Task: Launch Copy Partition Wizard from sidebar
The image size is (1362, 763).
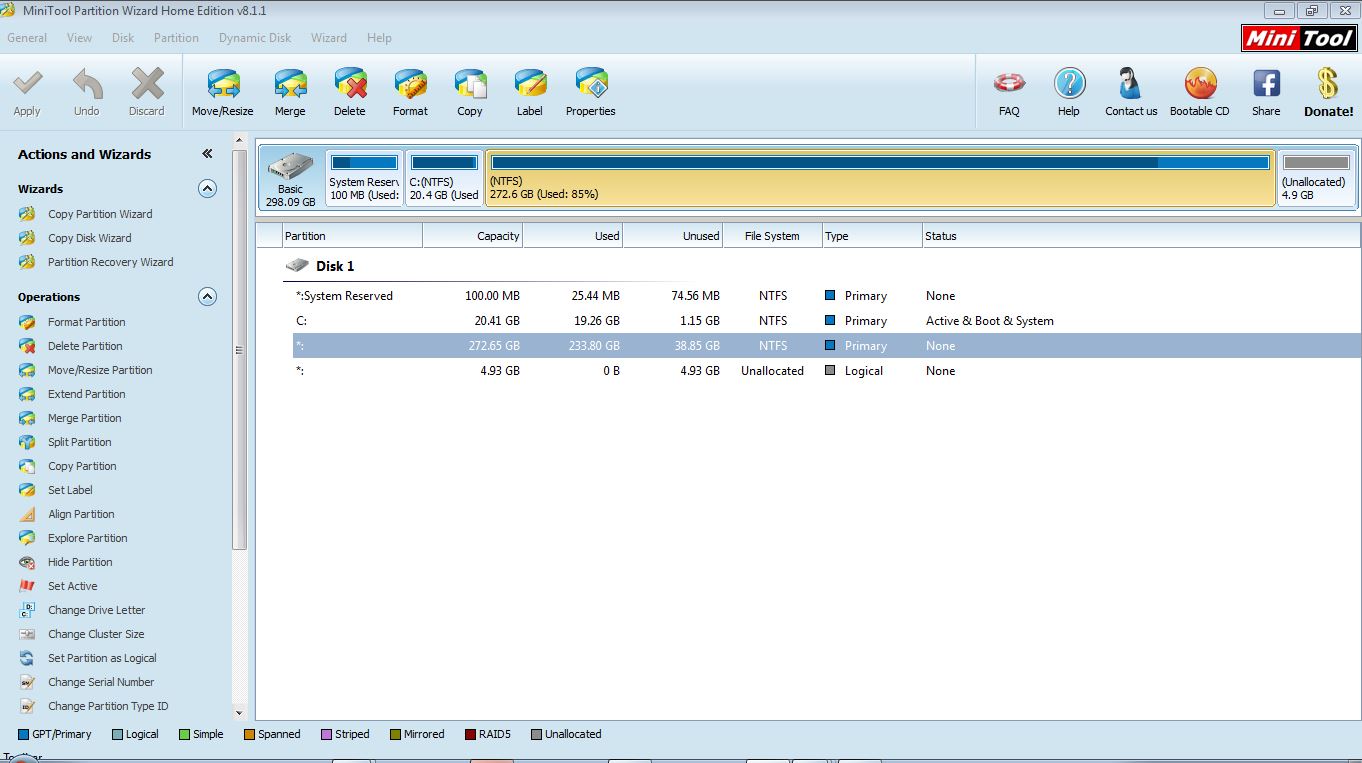Action: 100,214
